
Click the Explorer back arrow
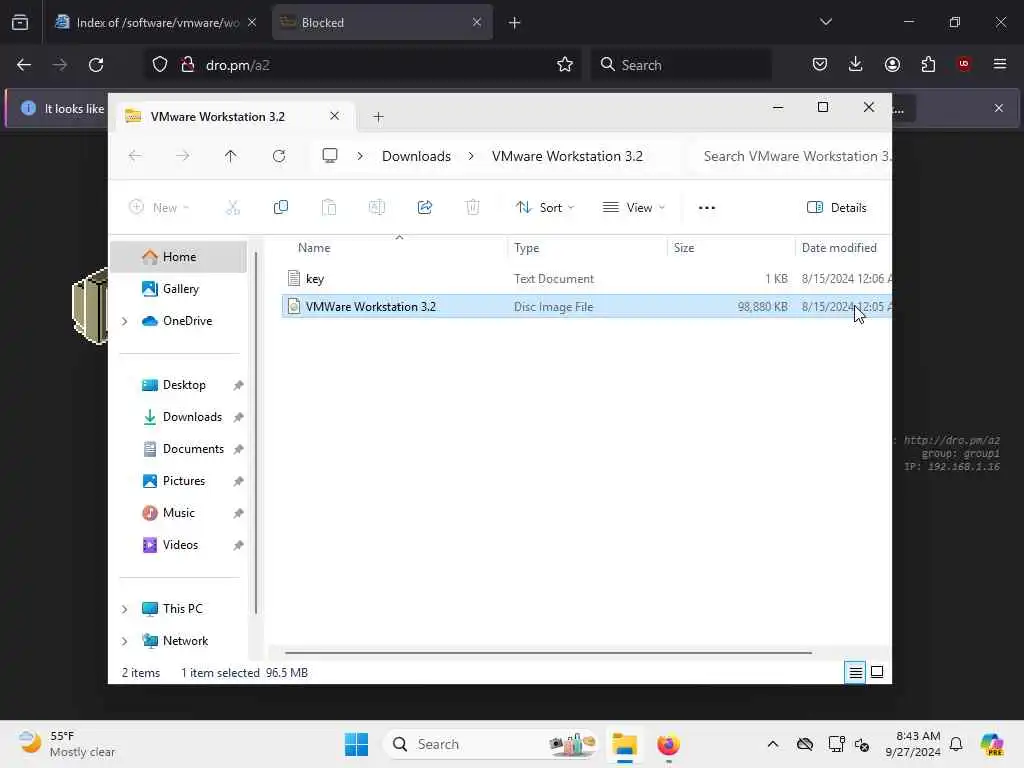(135, 156)
